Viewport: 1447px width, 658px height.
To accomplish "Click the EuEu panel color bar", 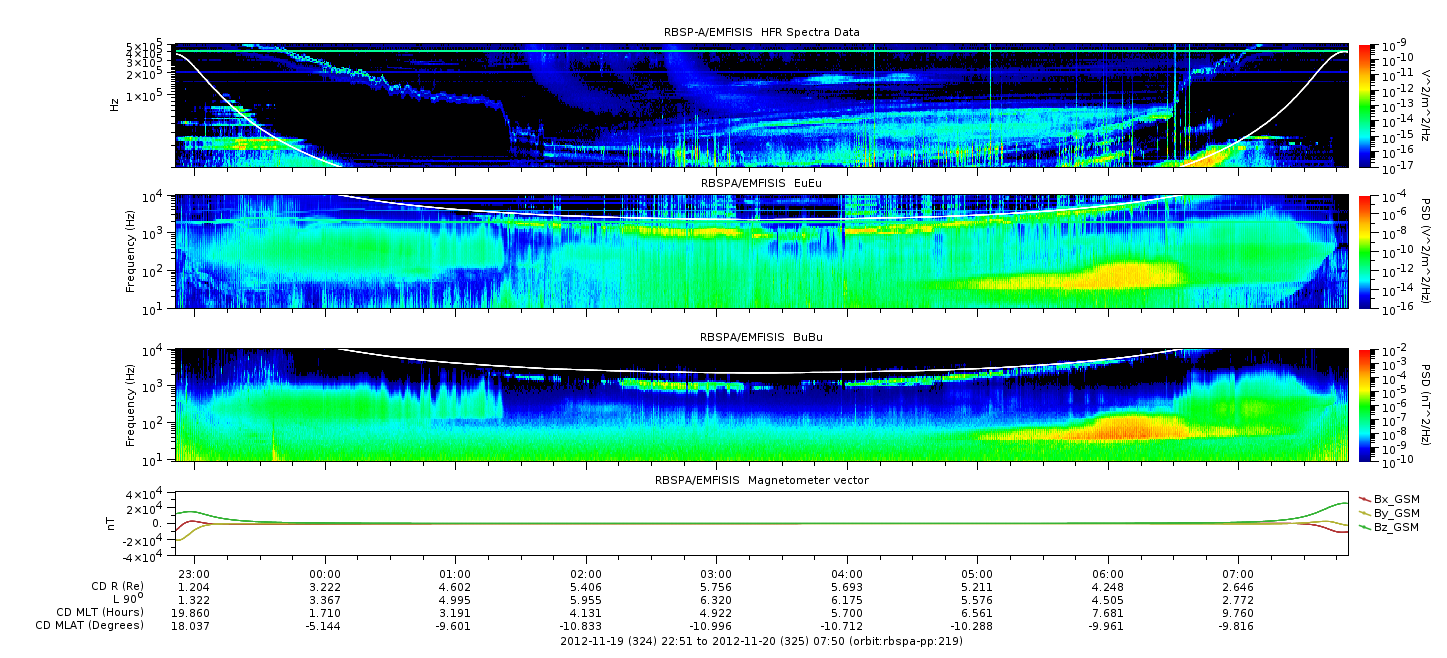I will pos(1364,252).
